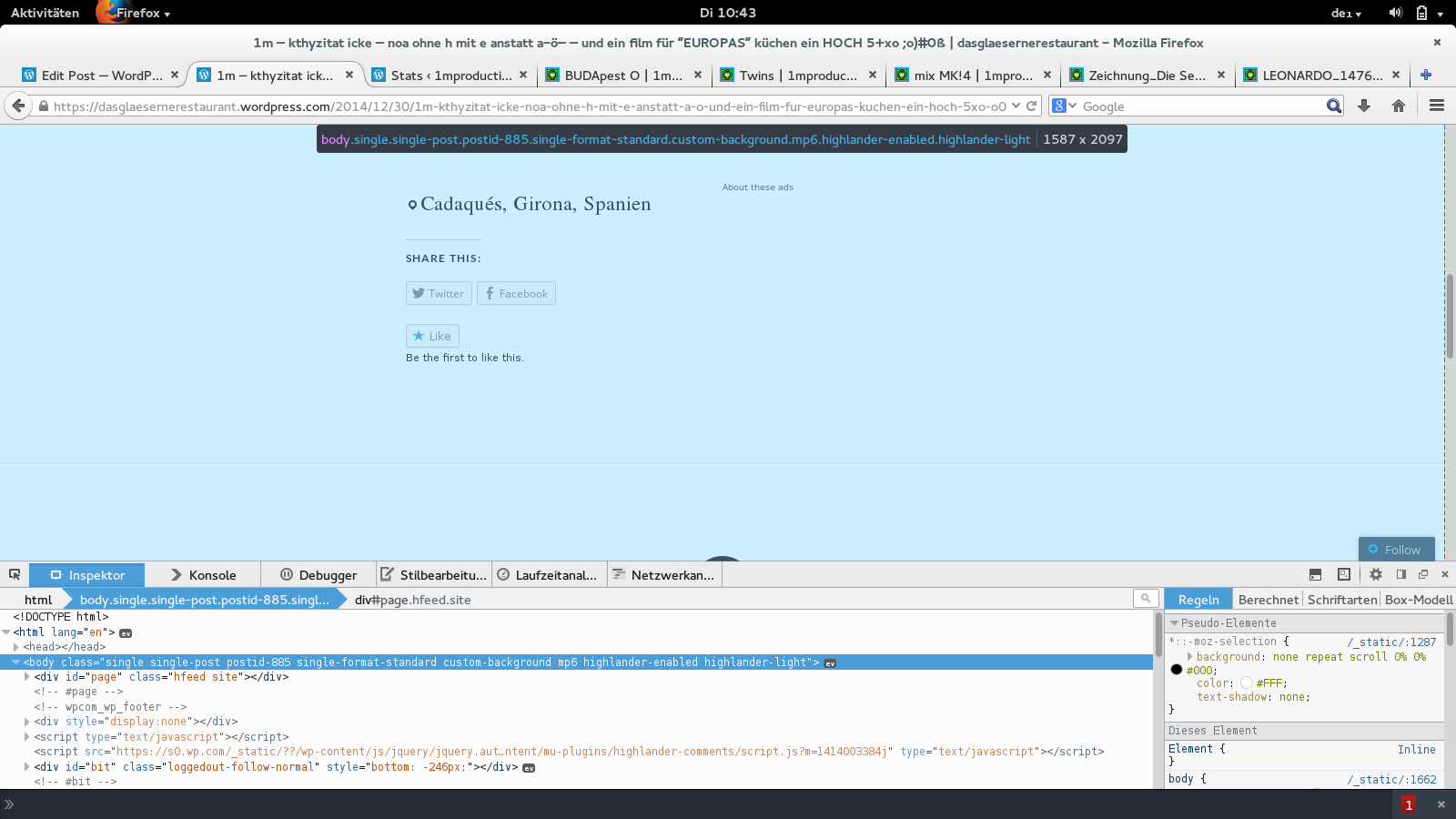The image size is (1456, 819).
Task: Click the black #000 color swatch
Action: click(x=1177, y=670)
